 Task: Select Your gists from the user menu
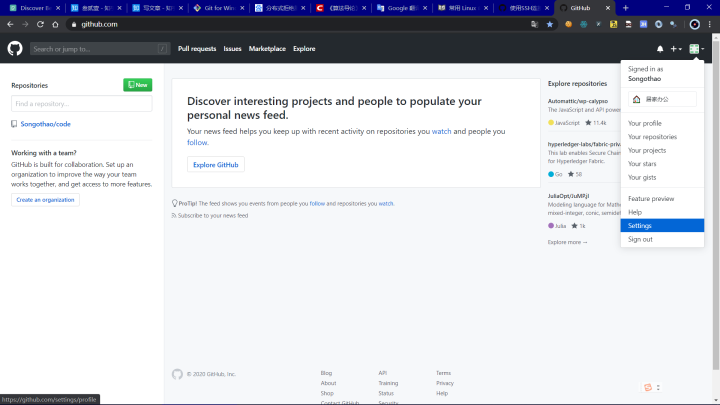pyautogui.click(x=662, y=177)
